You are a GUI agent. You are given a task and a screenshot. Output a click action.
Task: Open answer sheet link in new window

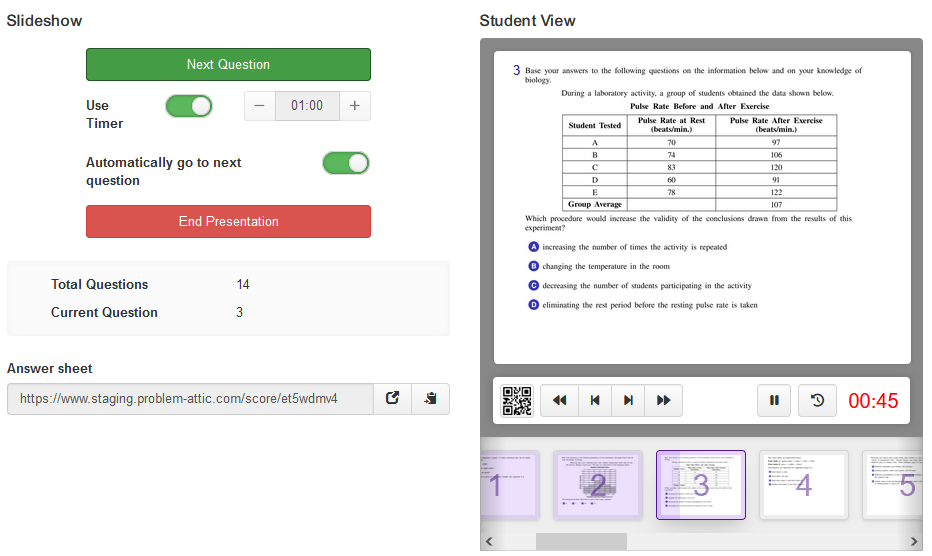point(393,398)
